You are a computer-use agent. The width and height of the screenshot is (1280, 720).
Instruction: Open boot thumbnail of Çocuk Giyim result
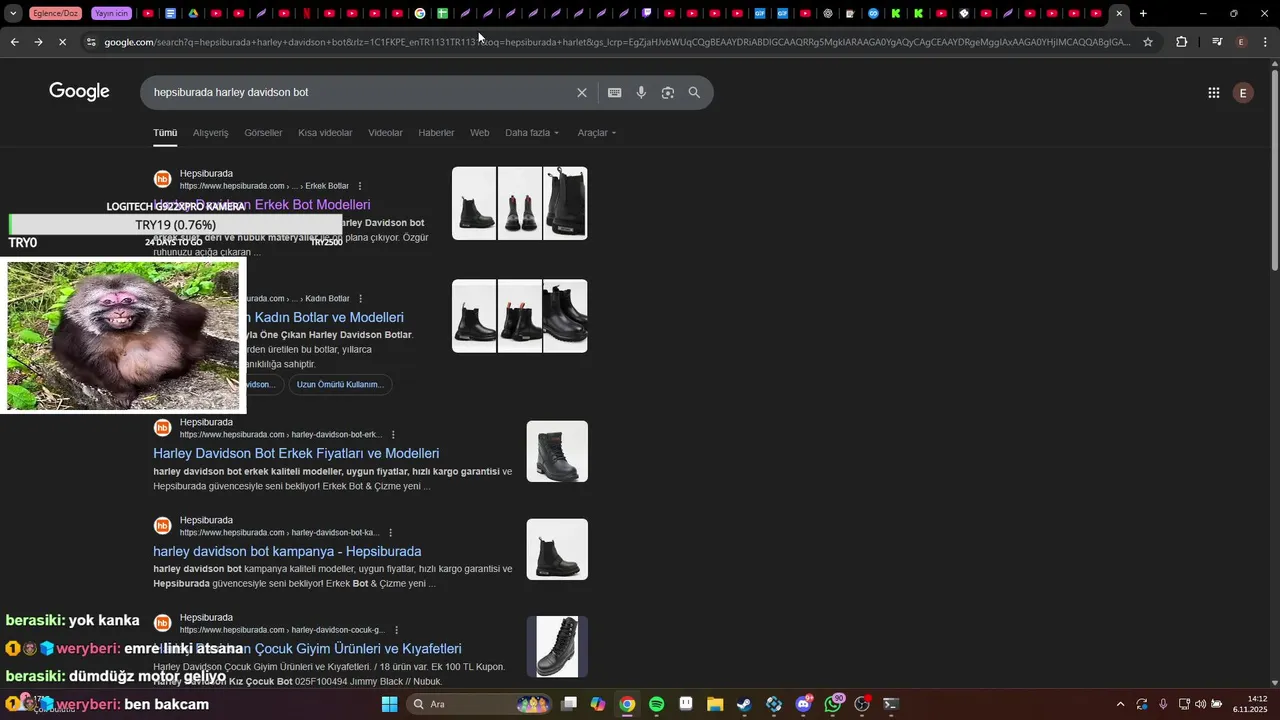point(557,647)
